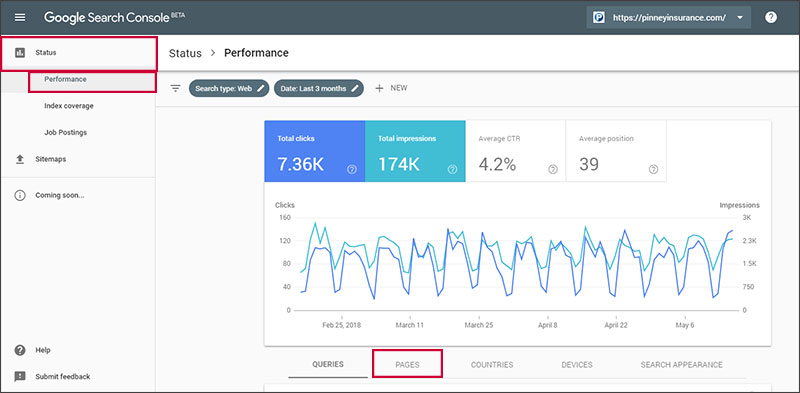Click the Coming soon info icon

point(20,195)
